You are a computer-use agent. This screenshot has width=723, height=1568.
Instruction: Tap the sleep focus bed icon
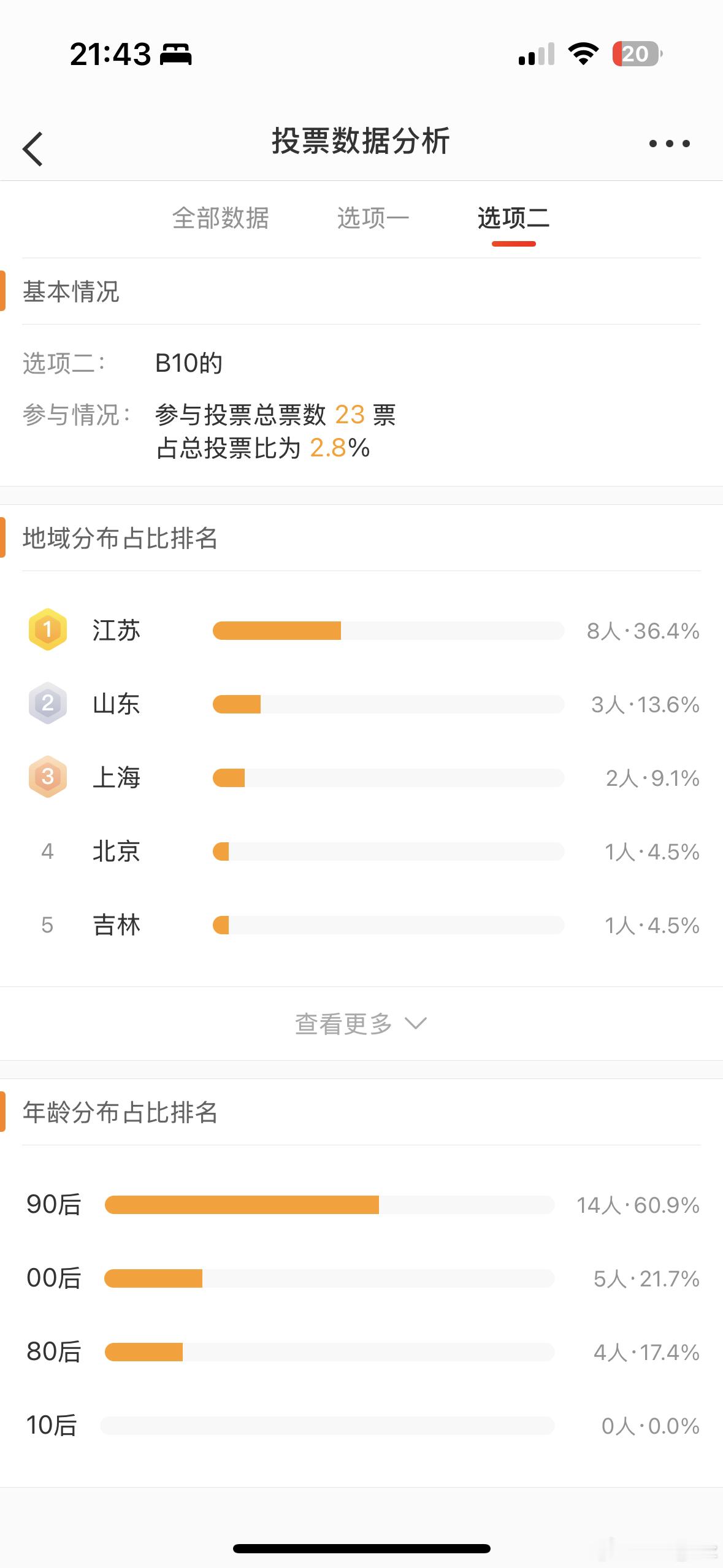(x=176, y=55)
